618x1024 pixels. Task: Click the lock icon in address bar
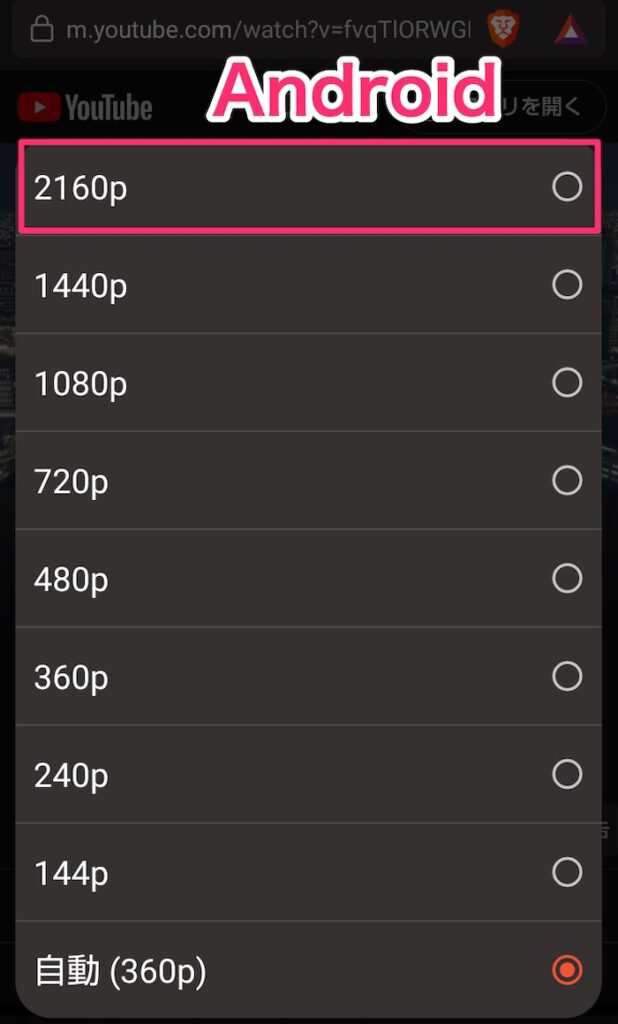coord(42,30)
